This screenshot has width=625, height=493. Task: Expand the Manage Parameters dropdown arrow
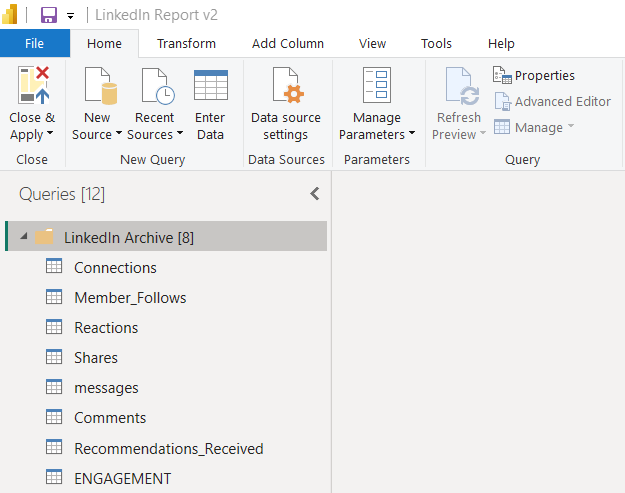412,133
